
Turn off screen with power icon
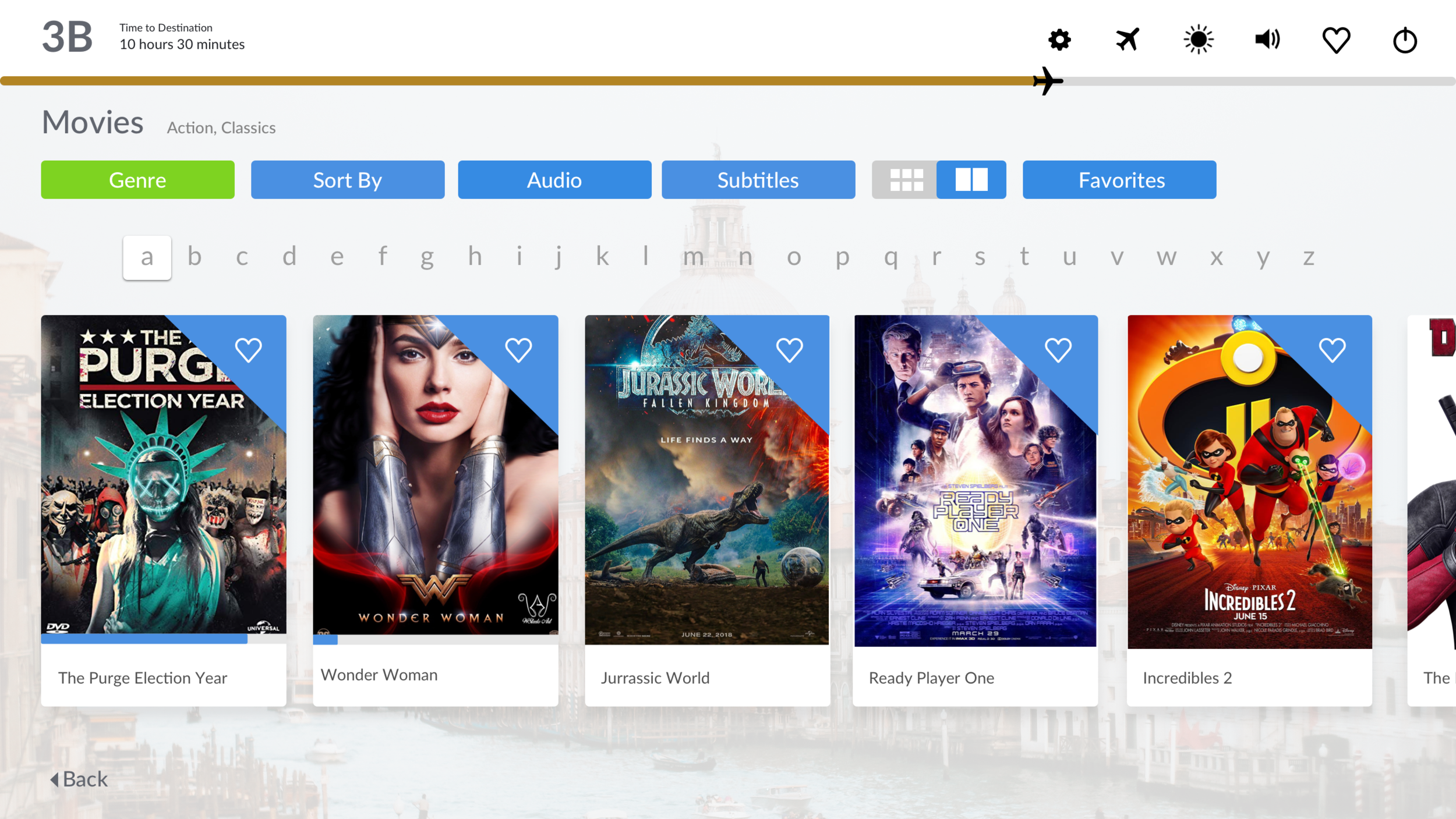coord(1405,40)
